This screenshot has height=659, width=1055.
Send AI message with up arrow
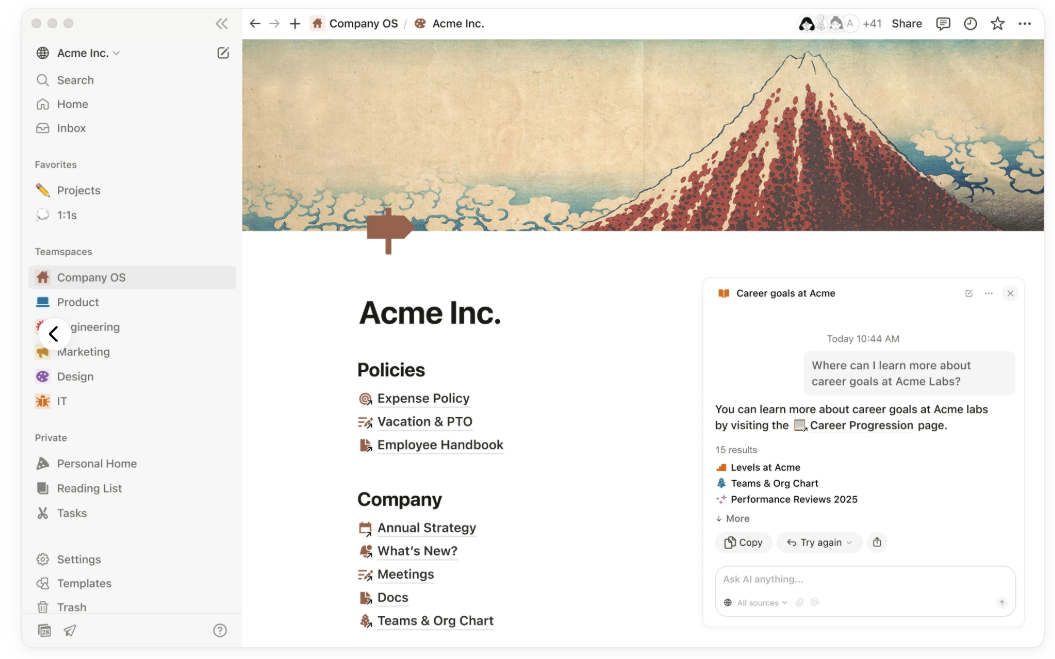1002,602
